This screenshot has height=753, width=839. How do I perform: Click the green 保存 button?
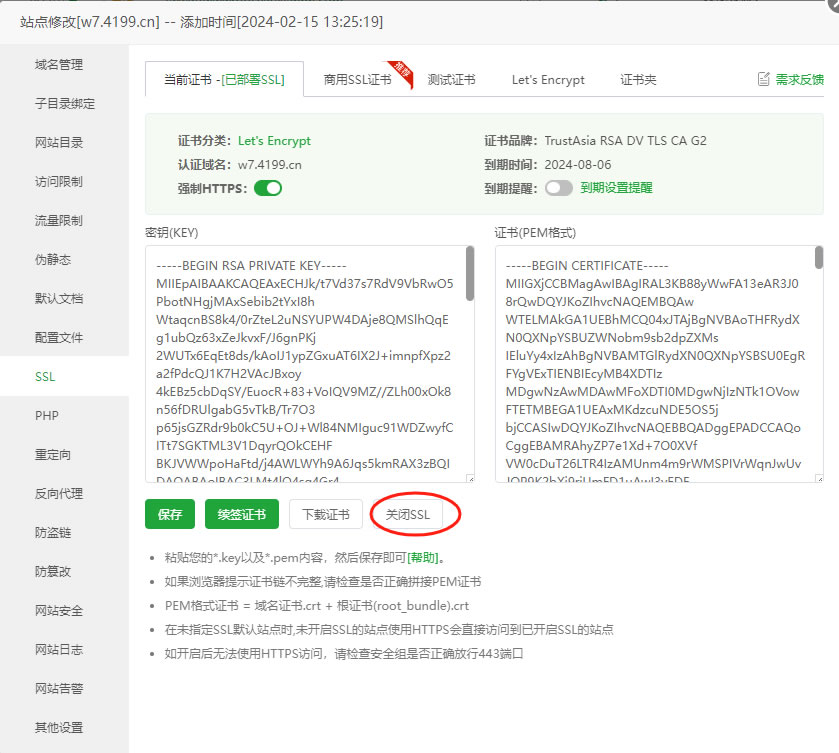(x=170, y=515)
